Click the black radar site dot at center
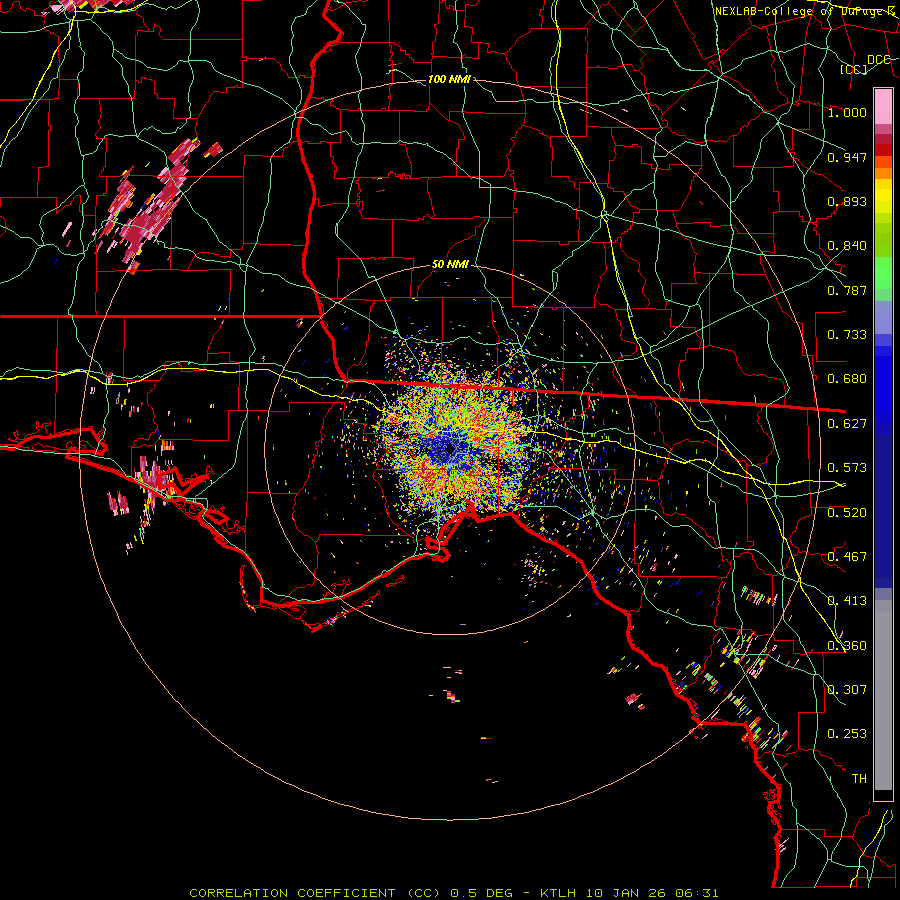 (450, 448)
